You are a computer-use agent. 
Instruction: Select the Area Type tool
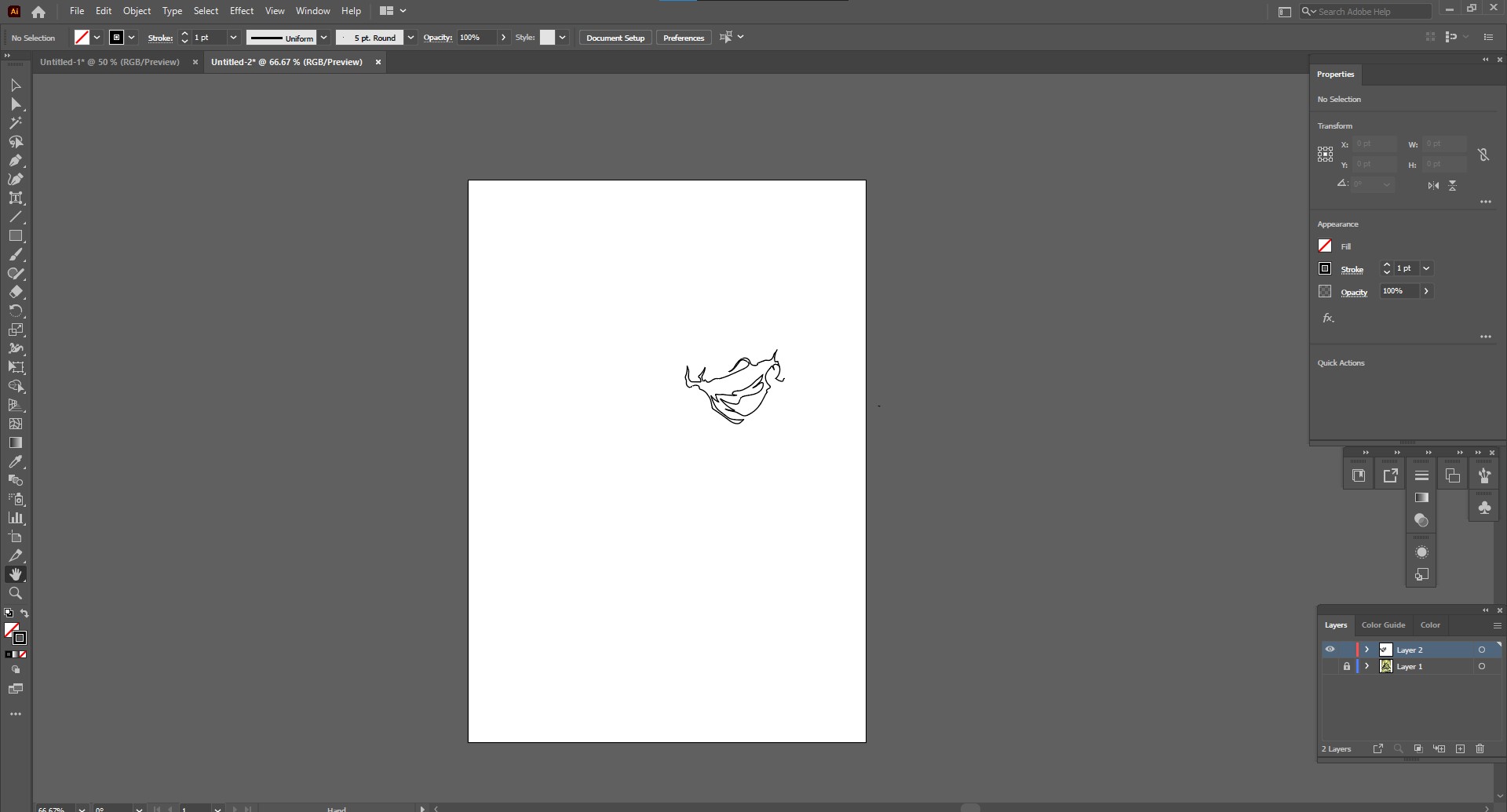pos(16,198)
